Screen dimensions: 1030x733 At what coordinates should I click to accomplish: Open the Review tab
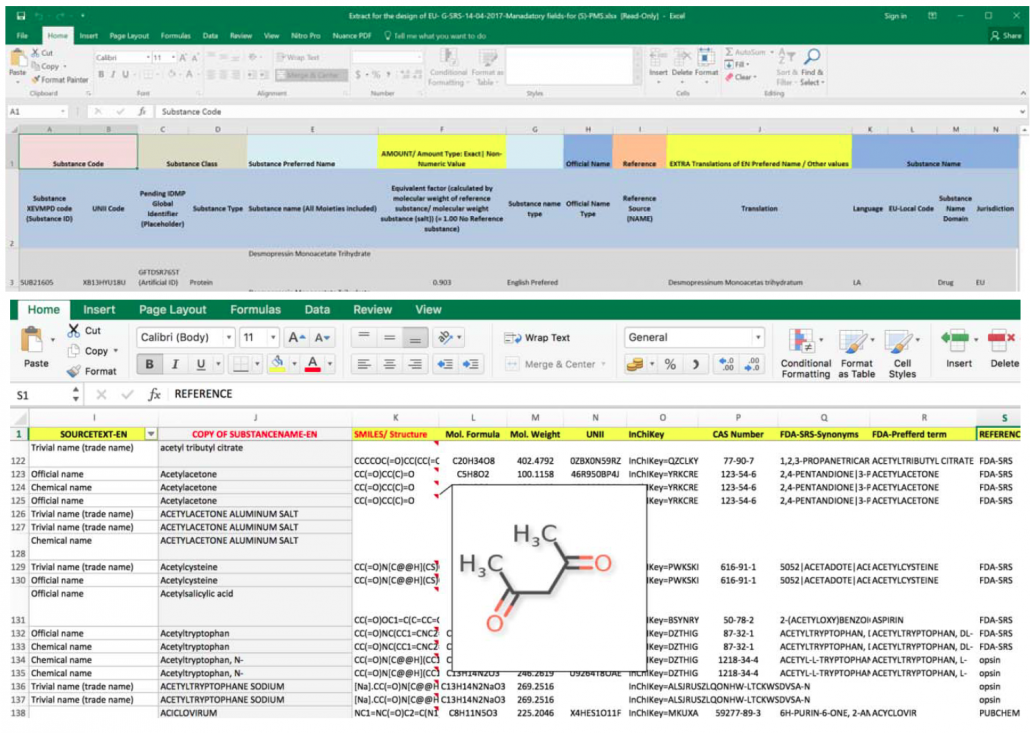(x=372, y=310)
